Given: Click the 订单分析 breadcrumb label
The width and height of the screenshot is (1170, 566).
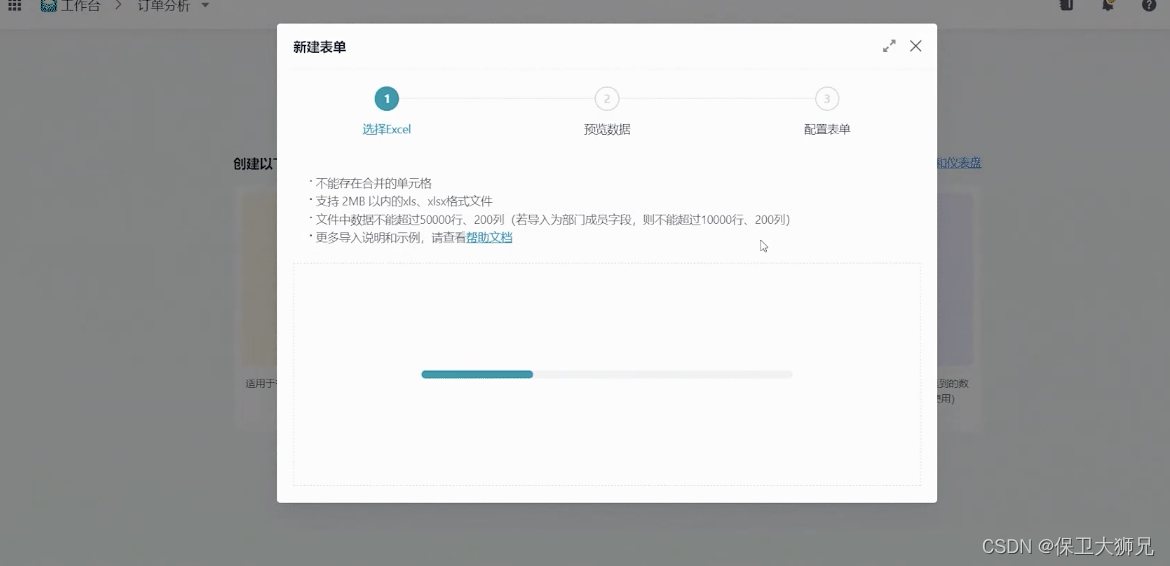Looking at the screenshot, I should (164, 5).
